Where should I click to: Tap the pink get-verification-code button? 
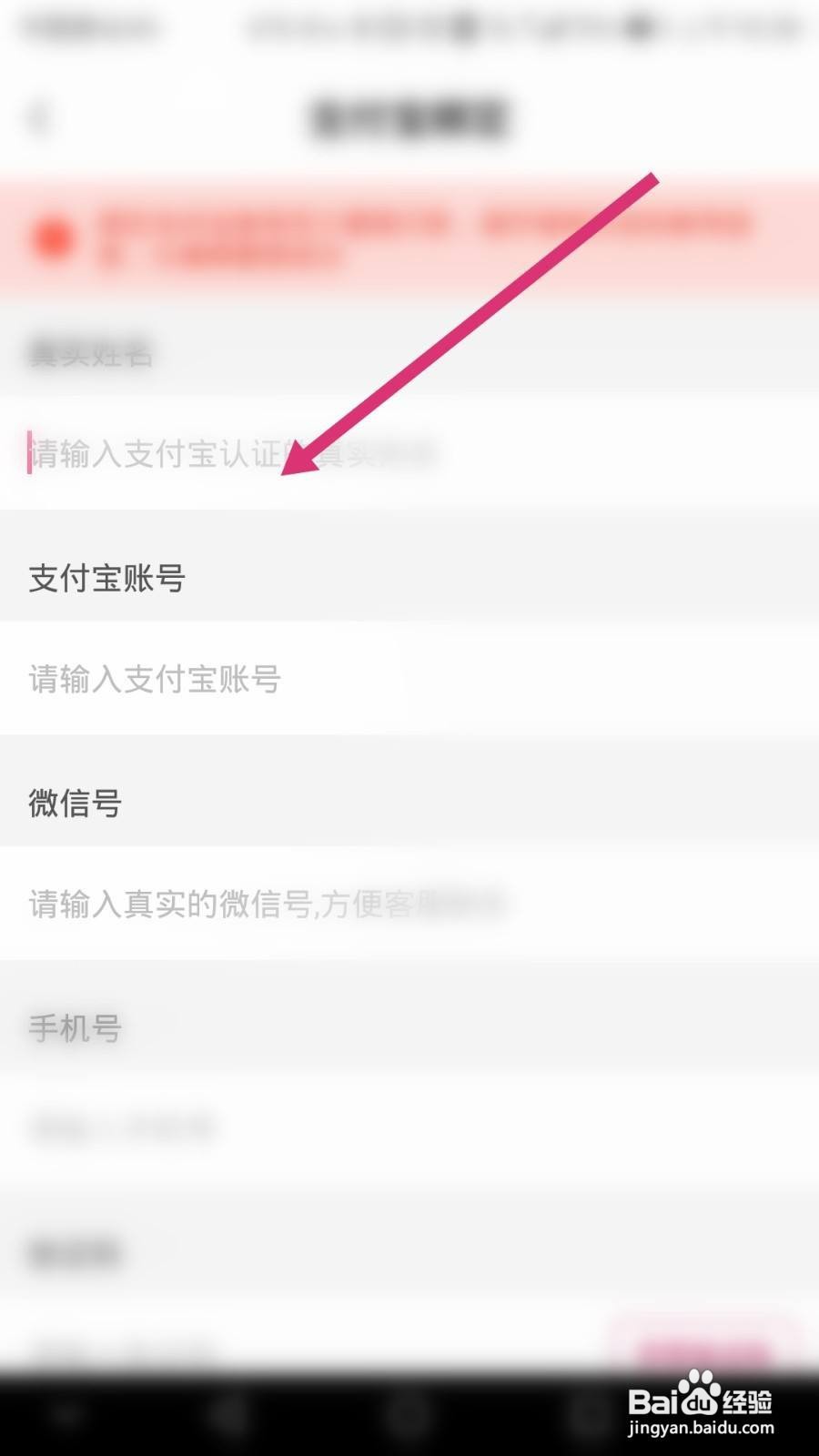[x=704, y=1347]
